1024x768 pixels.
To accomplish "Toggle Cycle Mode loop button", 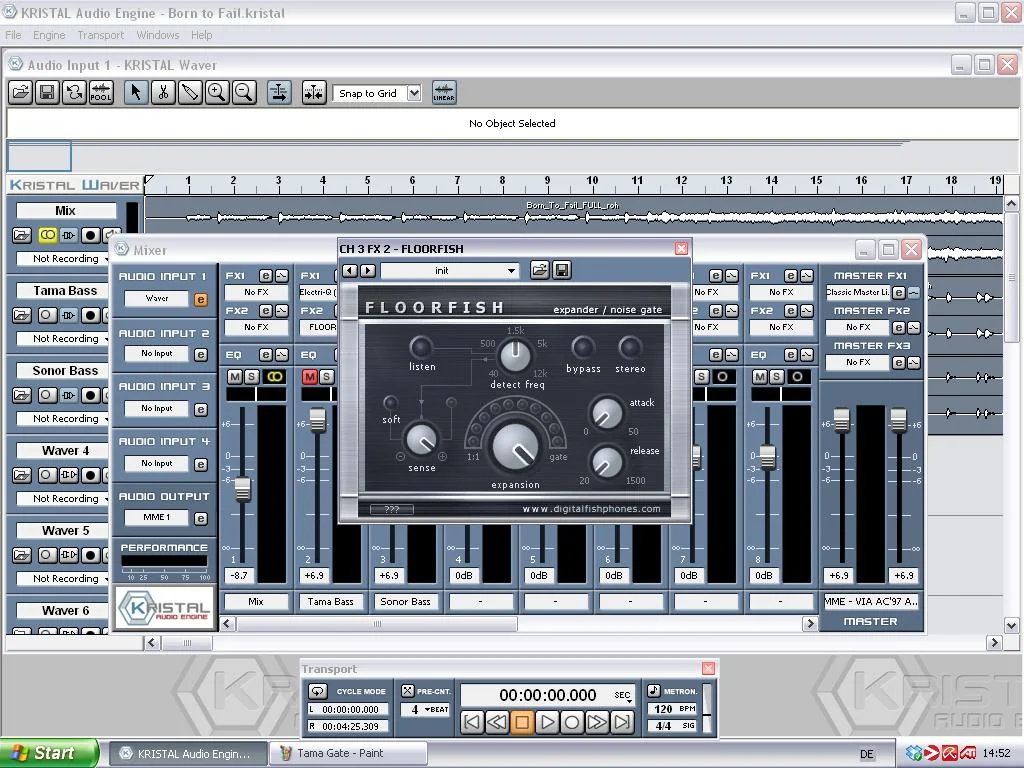I will pos(318,691).
